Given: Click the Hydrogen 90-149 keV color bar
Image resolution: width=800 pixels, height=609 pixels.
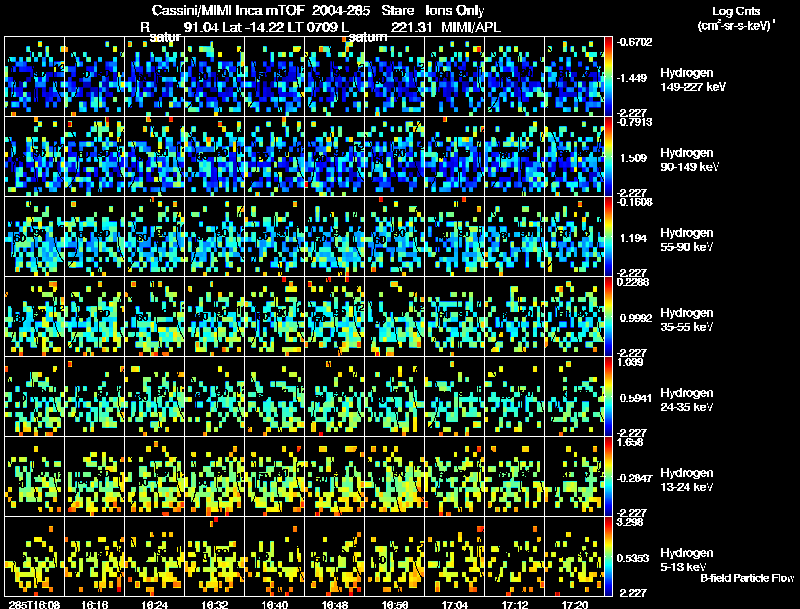Looking at the screenshot, I should [x=608, y=157].
